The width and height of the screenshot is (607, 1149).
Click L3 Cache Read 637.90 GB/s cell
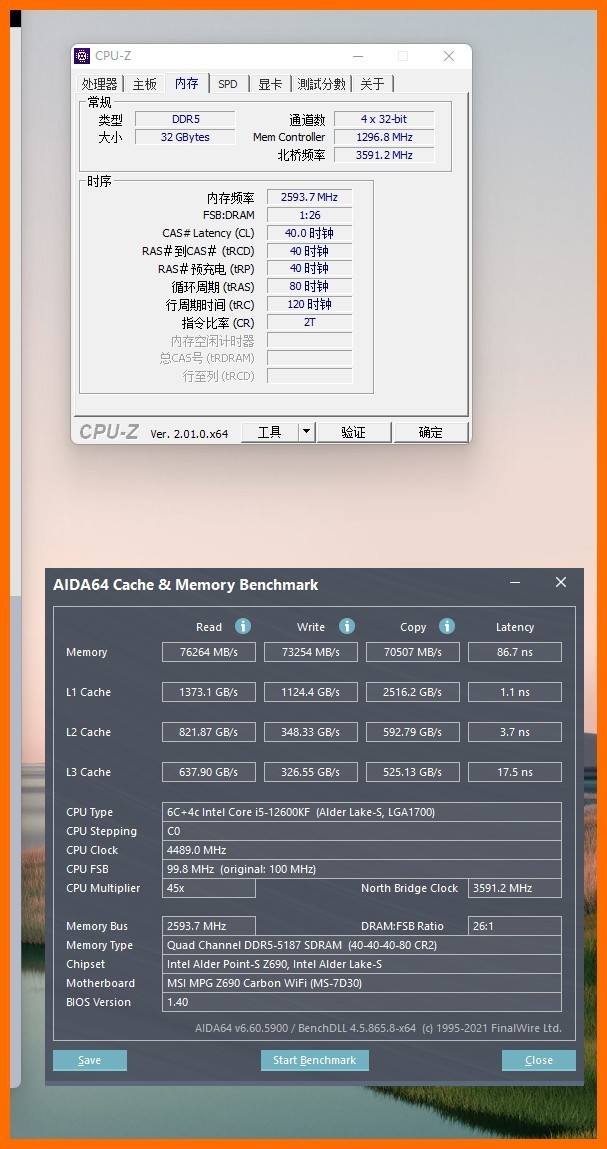(x=209, y=772)
